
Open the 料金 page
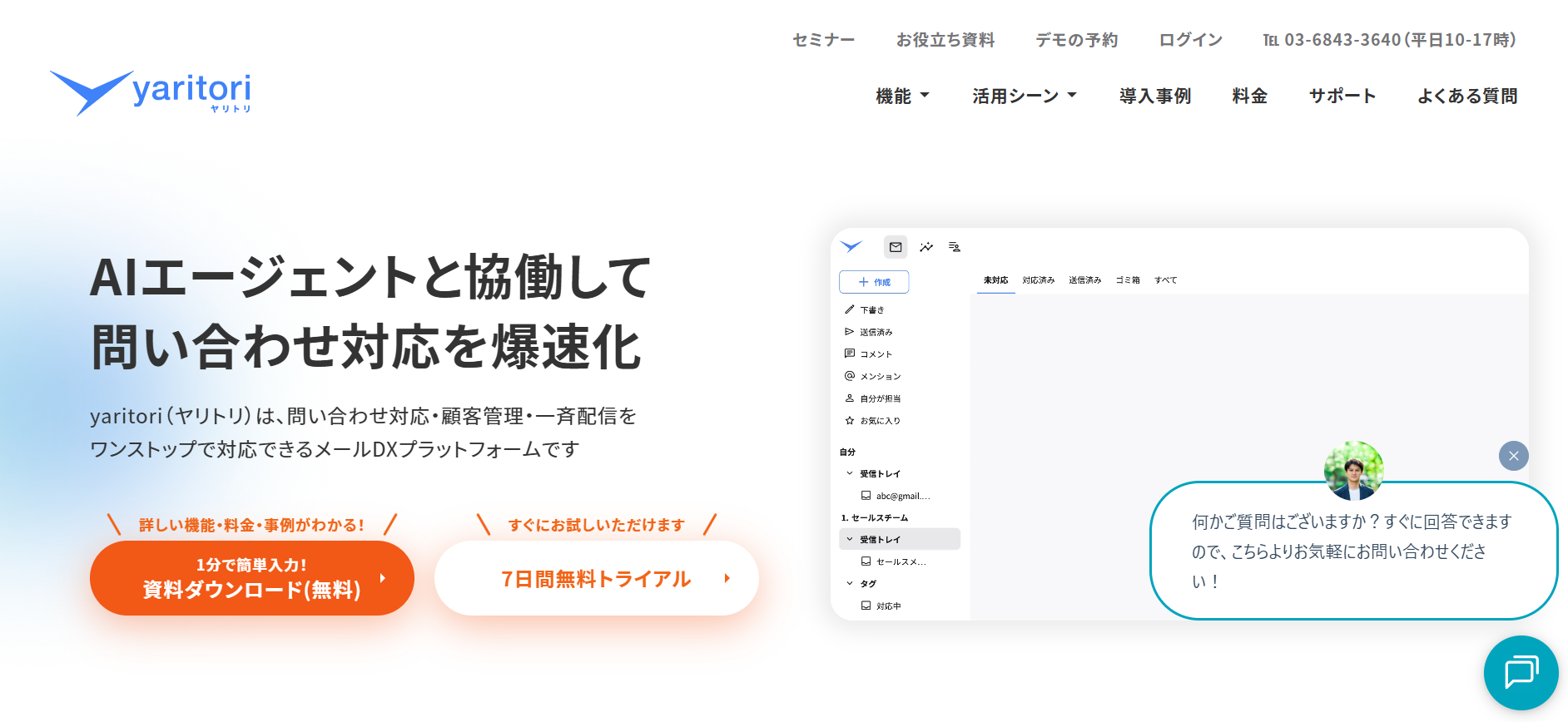coord(1249,96)
